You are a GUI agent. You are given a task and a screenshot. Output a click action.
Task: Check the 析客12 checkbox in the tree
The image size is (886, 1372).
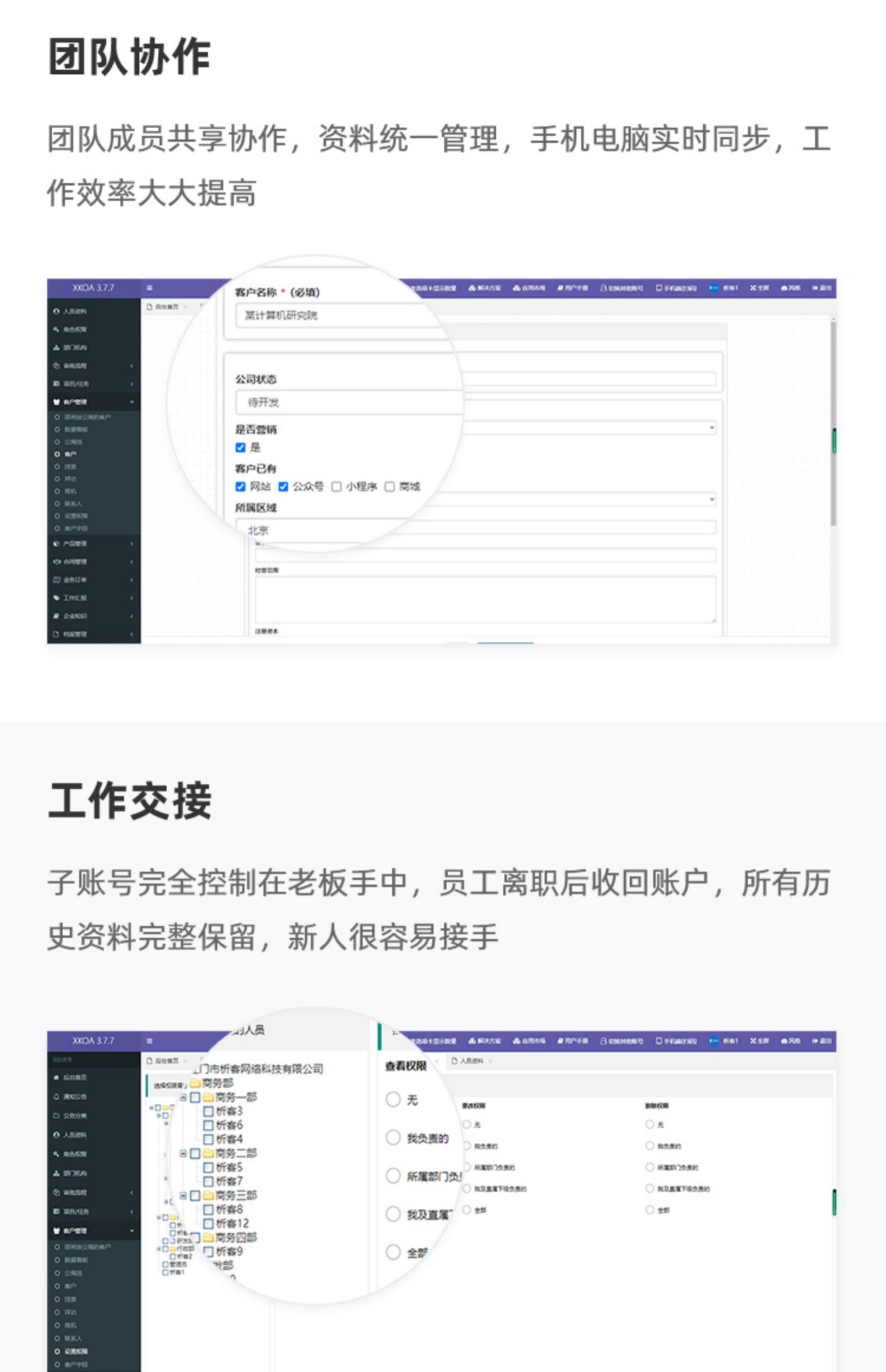(209, 1224)
